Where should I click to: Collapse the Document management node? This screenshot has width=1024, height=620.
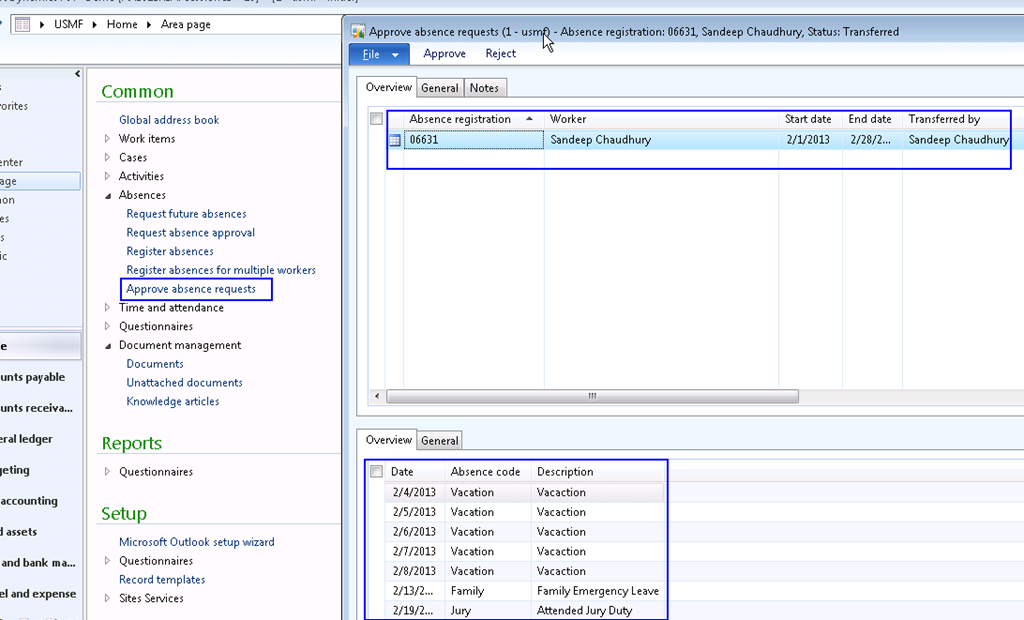[108, 346]
